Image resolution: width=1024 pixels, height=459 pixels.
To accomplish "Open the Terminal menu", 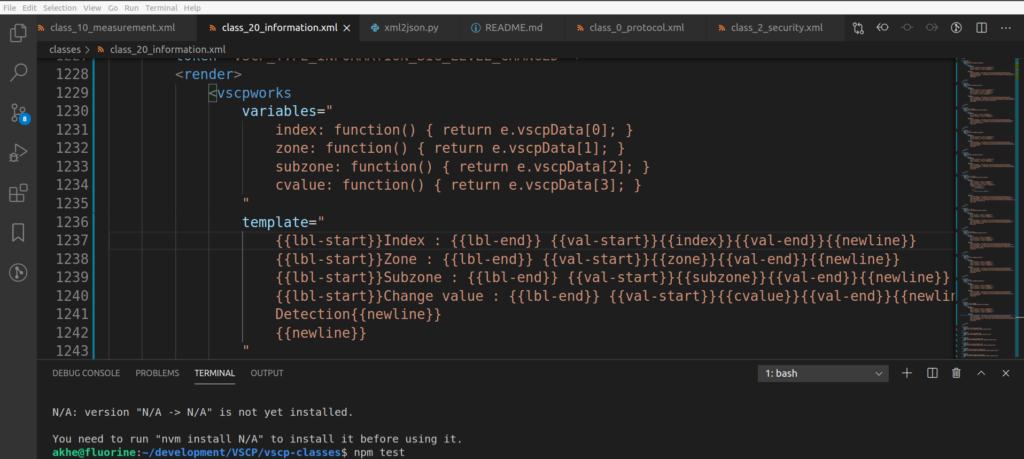I will tap(161, 8).
